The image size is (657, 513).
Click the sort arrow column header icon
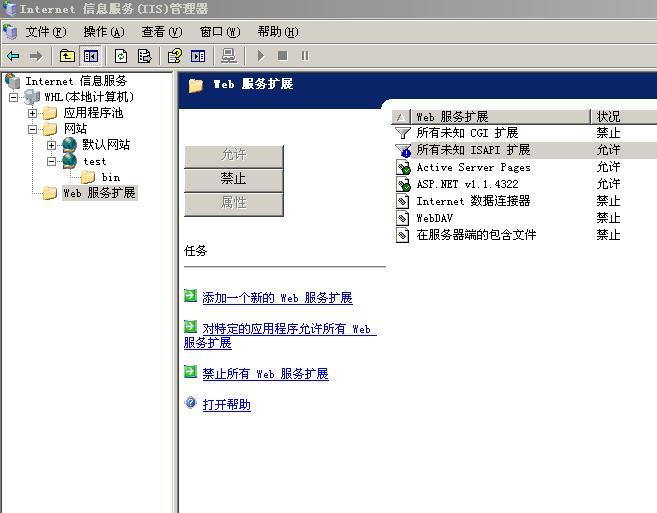point(401,117)
